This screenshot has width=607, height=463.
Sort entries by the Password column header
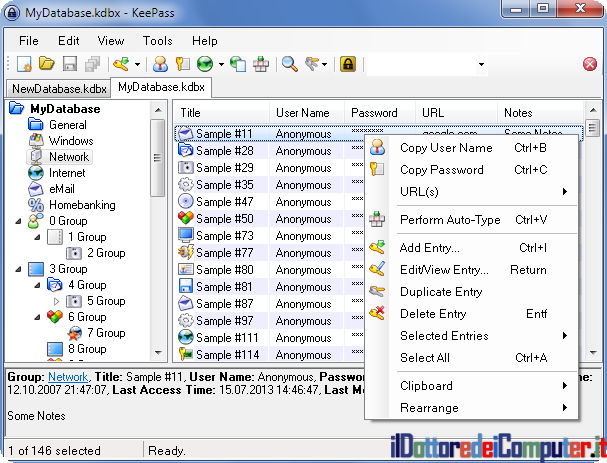coord(379,113)
